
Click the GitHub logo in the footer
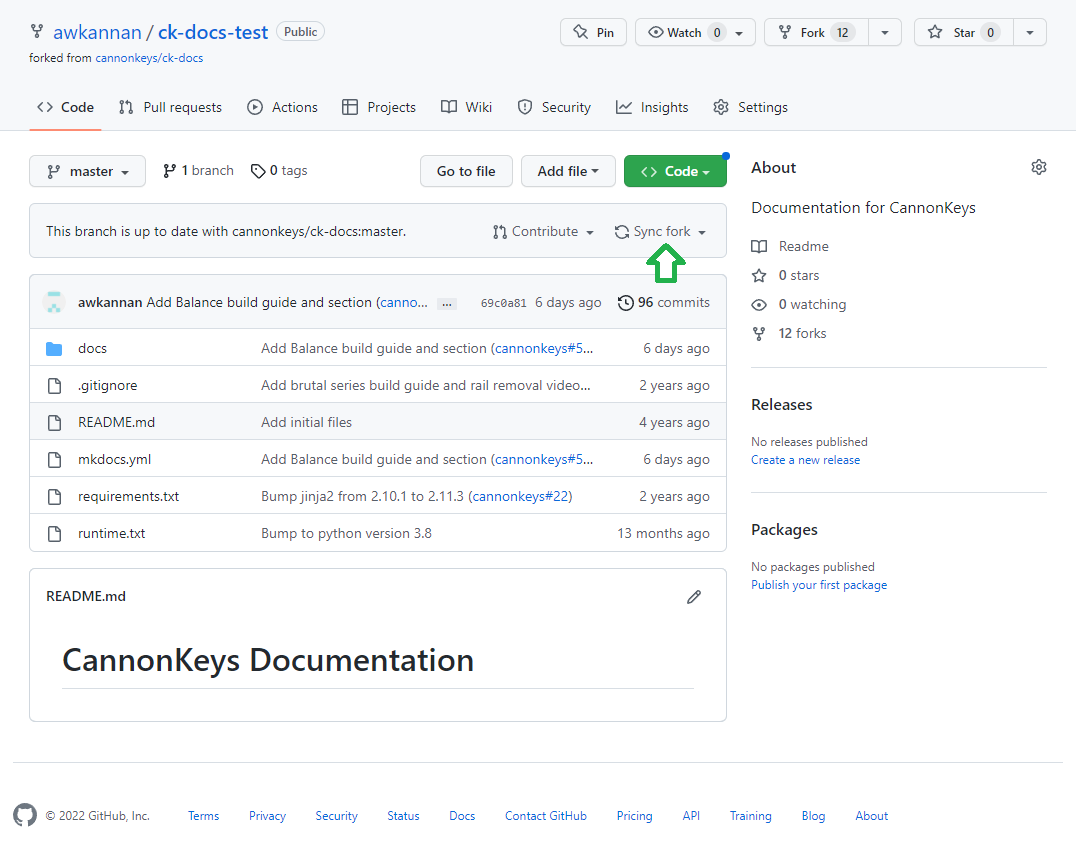(25, 815)
